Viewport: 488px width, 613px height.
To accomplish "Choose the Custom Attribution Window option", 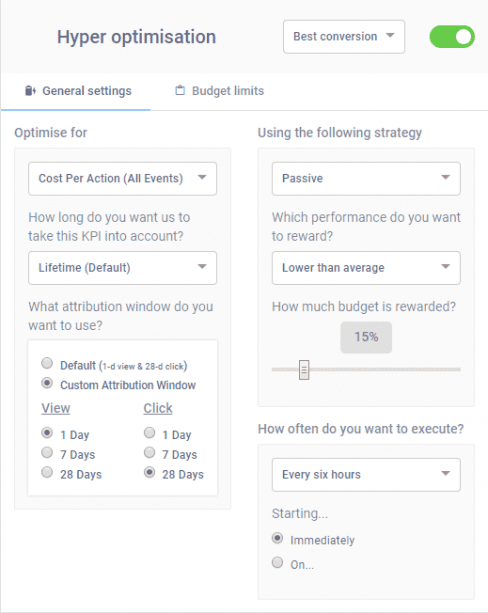I will coord(47,383).
